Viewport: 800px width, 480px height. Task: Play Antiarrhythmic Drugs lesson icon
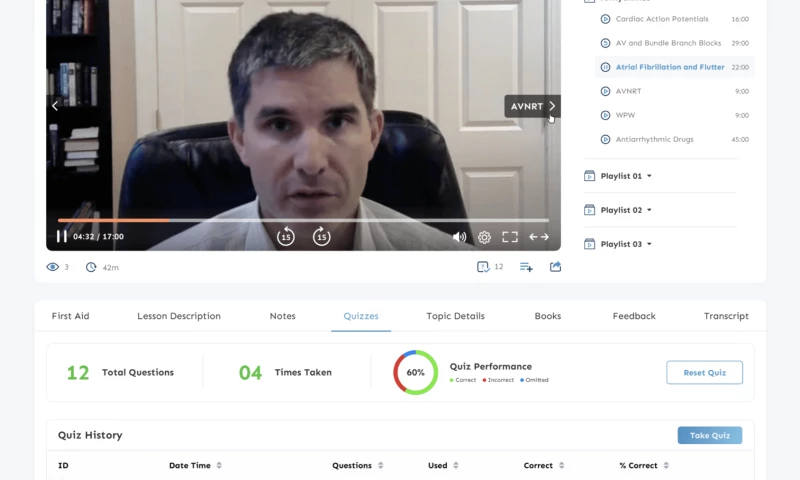click(x=605, y=139)
